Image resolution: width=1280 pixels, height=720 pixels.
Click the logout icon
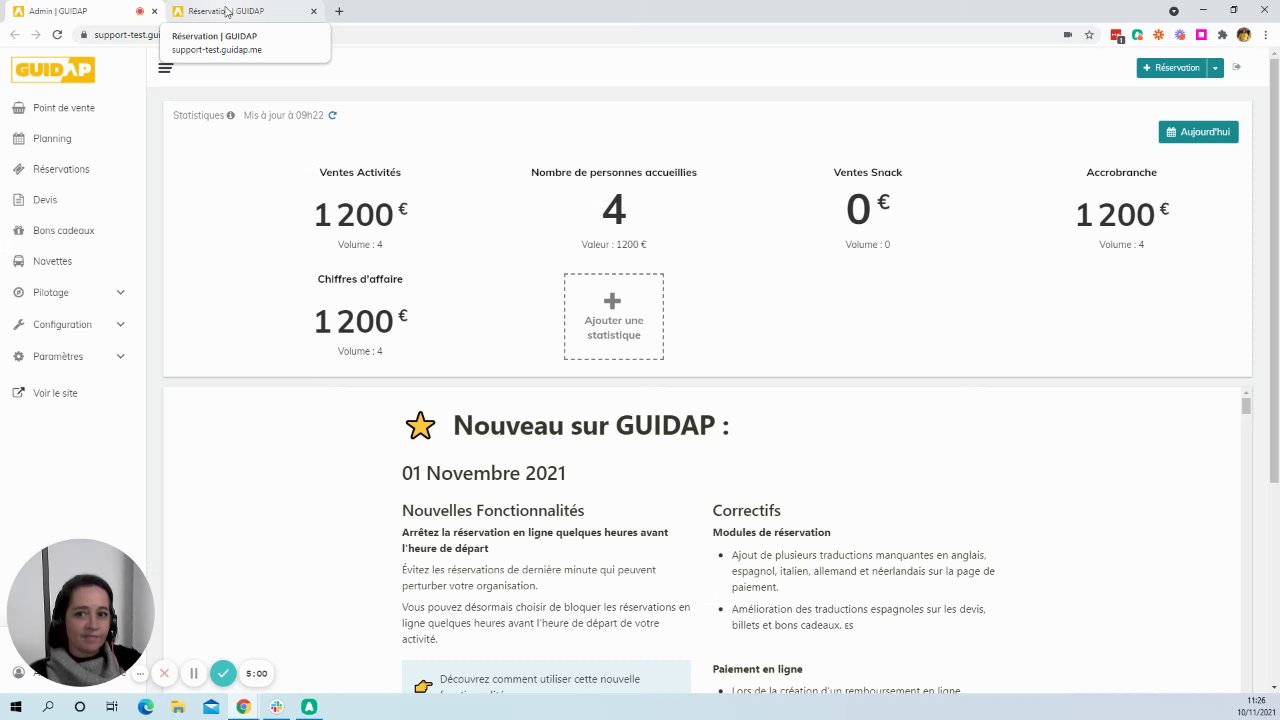(1237, 67)
